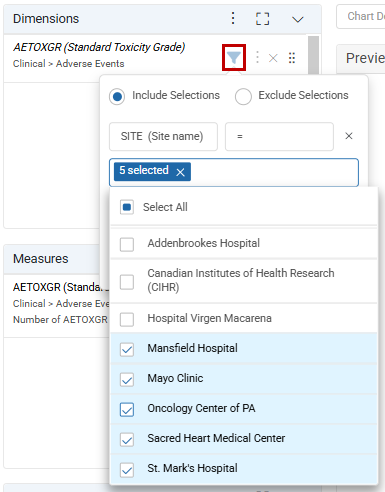
Task: Expand Dimensions panel to full screen
Action: pos(262,19)
